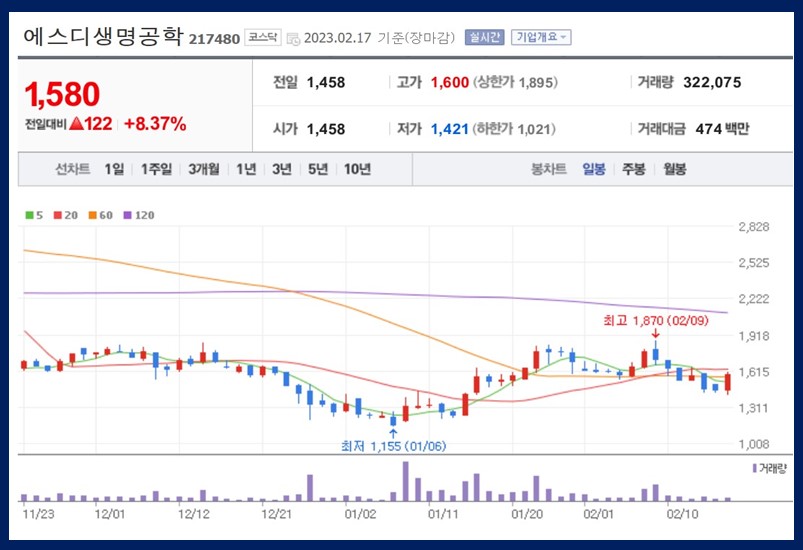The image size is (803, 550).
Task: Click the green 5-day moving average legend
Action: coord(34,215)
